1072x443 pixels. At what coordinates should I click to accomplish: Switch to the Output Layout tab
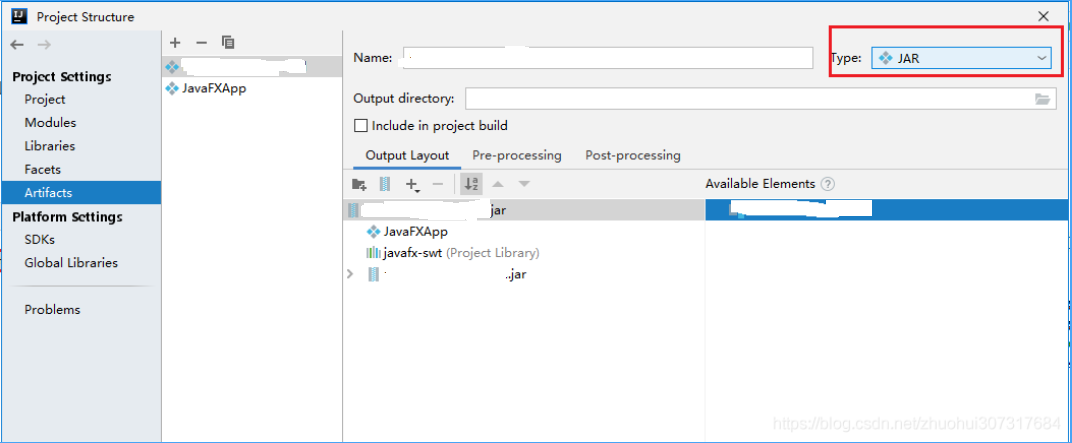[407, 155]
